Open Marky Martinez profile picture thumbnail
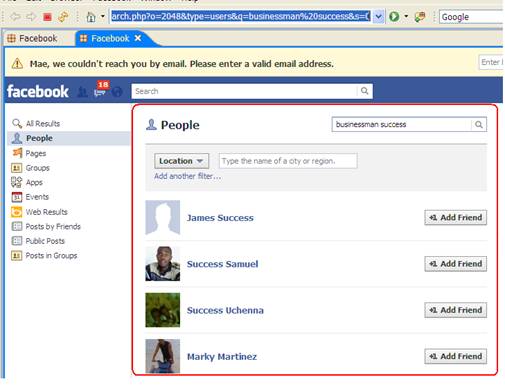The height and width of the screenshot is (386, 505). (163, 356)
